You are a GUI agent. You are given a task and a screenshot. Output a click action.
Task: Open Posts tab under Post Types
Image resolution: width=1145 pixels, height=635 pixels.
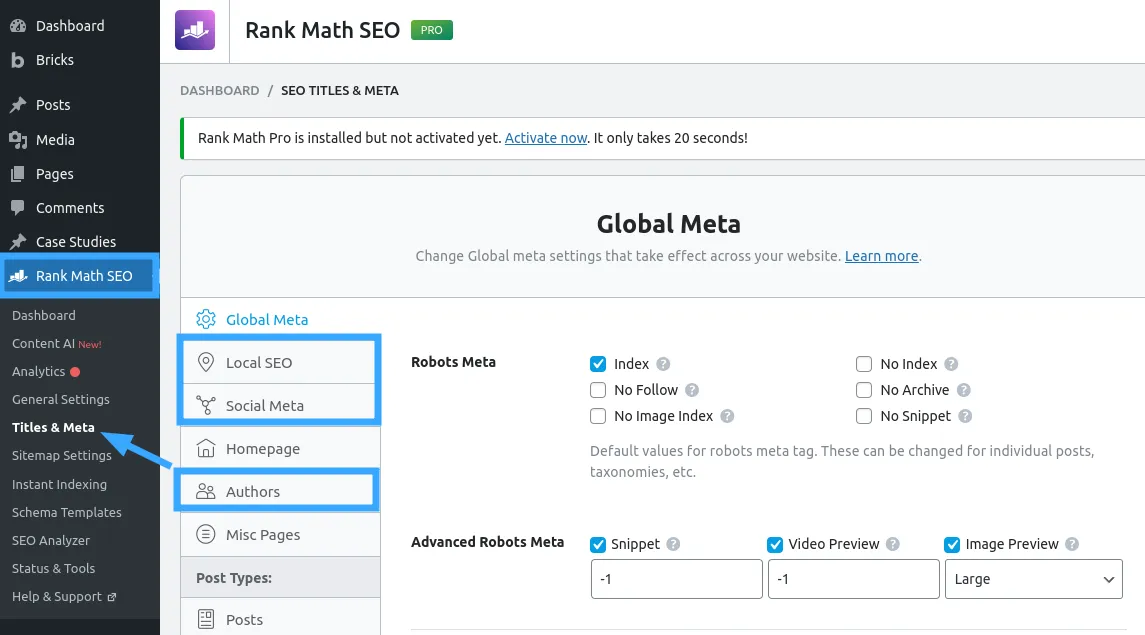[280, 619]
